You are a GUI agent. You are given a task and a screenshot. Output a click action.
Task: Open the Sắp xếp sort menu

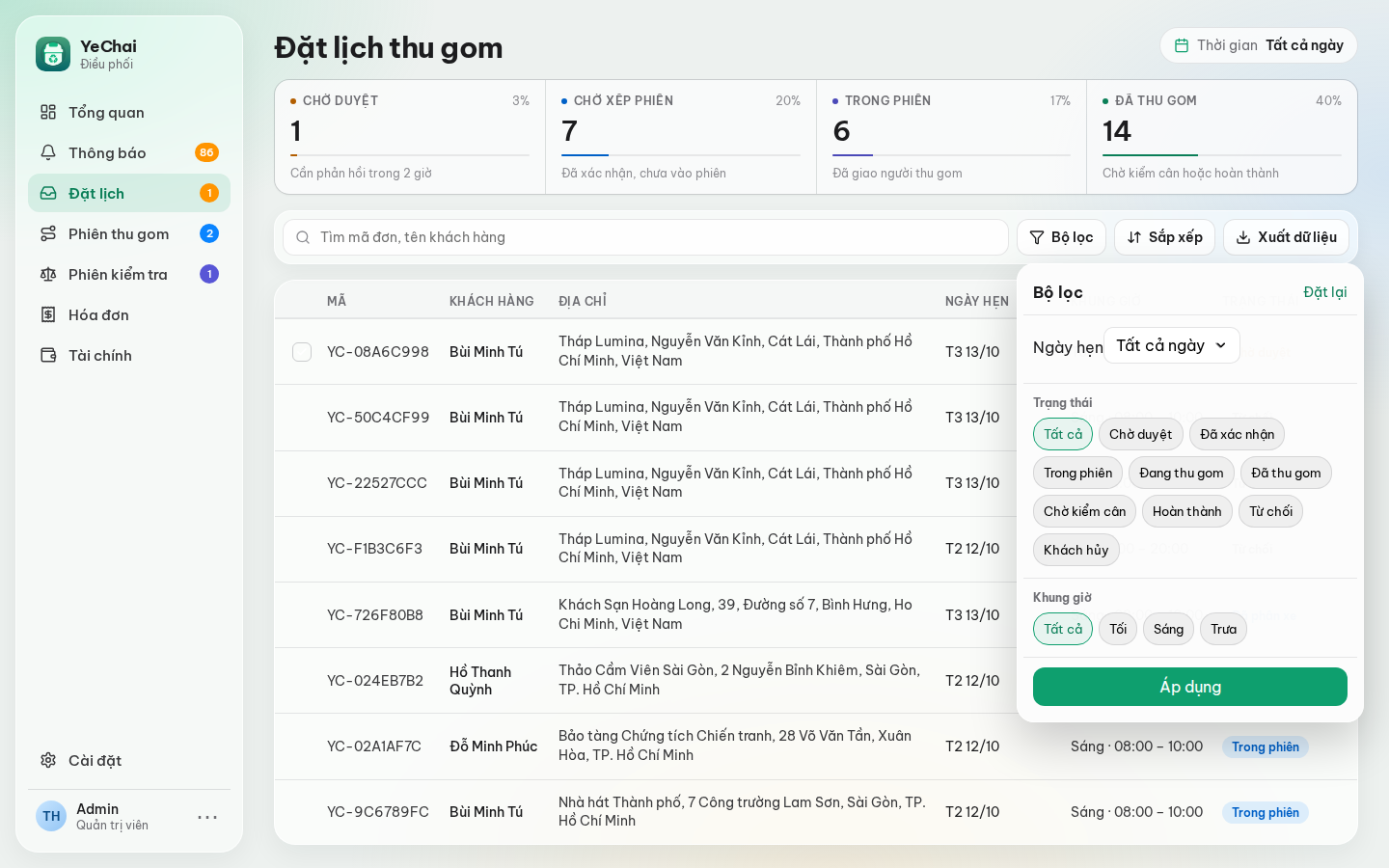point(1164,237)
